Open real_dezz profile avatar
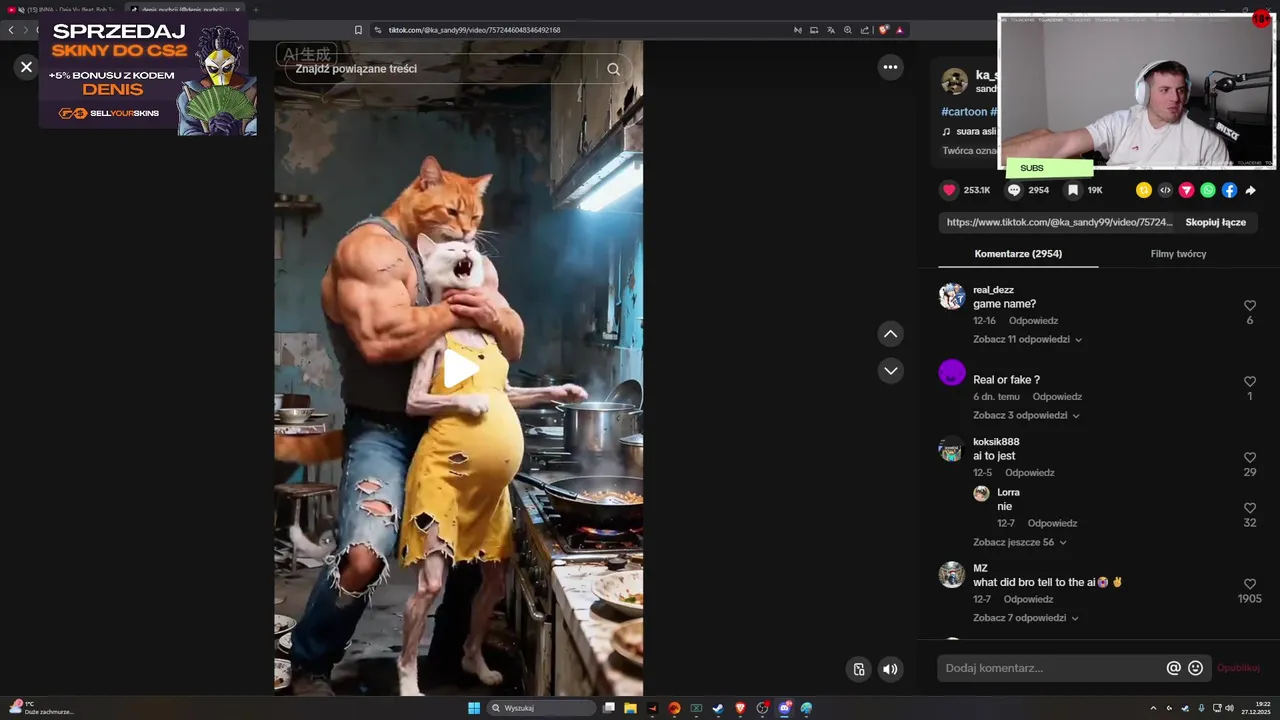 [x=952, y=296]
